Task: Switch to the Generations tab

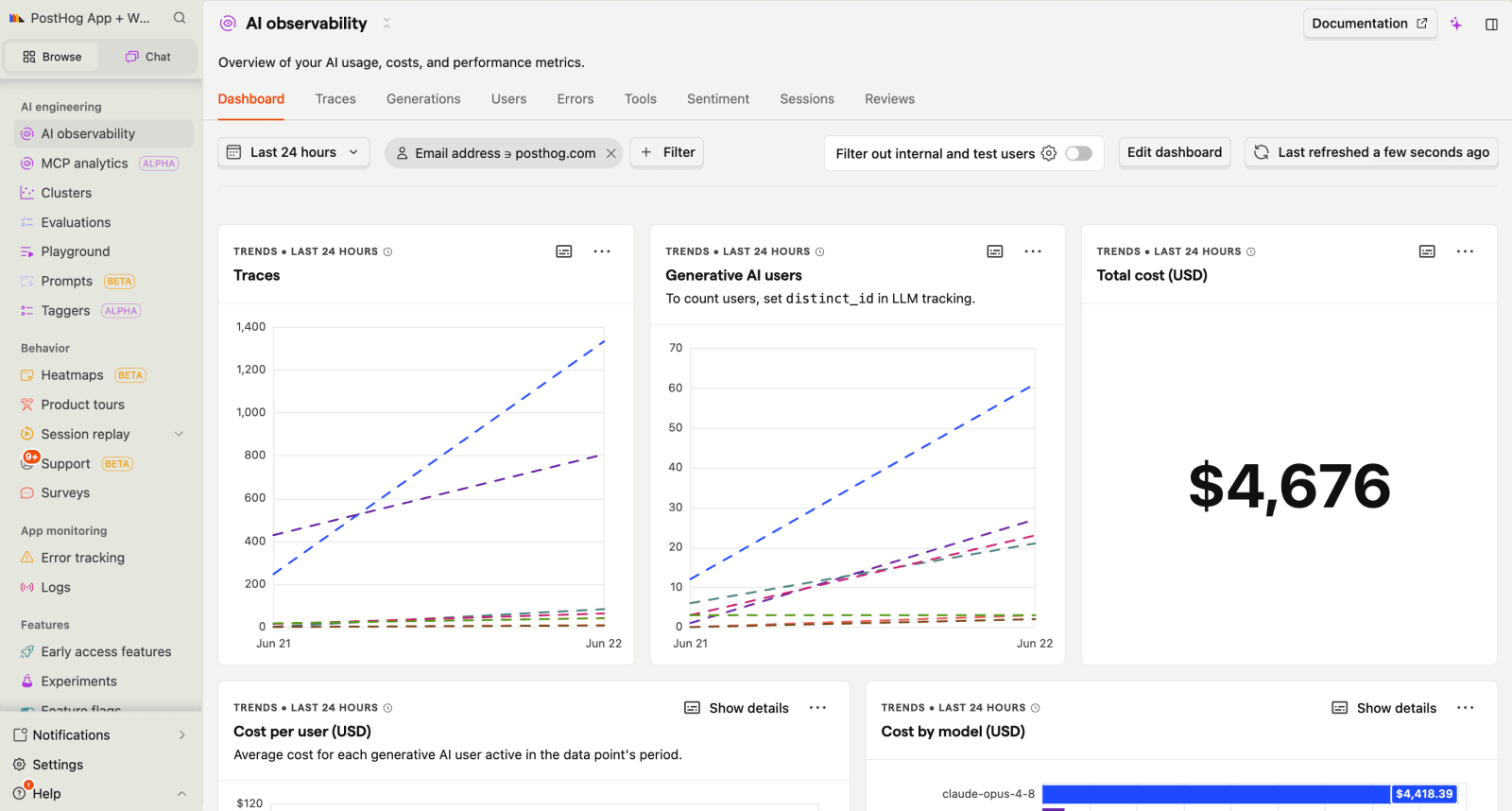Action: click(x=423, y=99)
